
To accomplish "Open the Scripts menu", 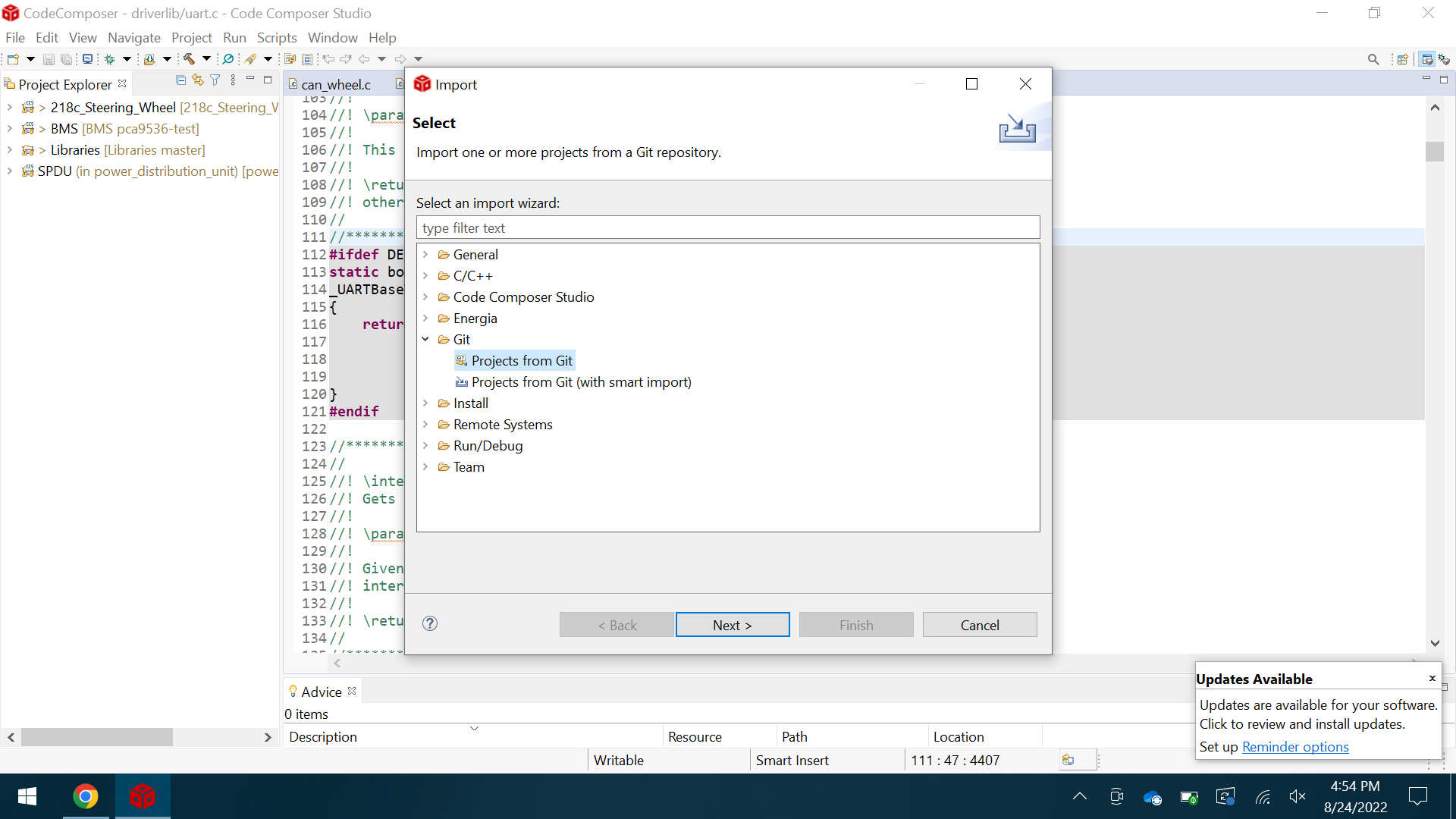I will 276,37.
